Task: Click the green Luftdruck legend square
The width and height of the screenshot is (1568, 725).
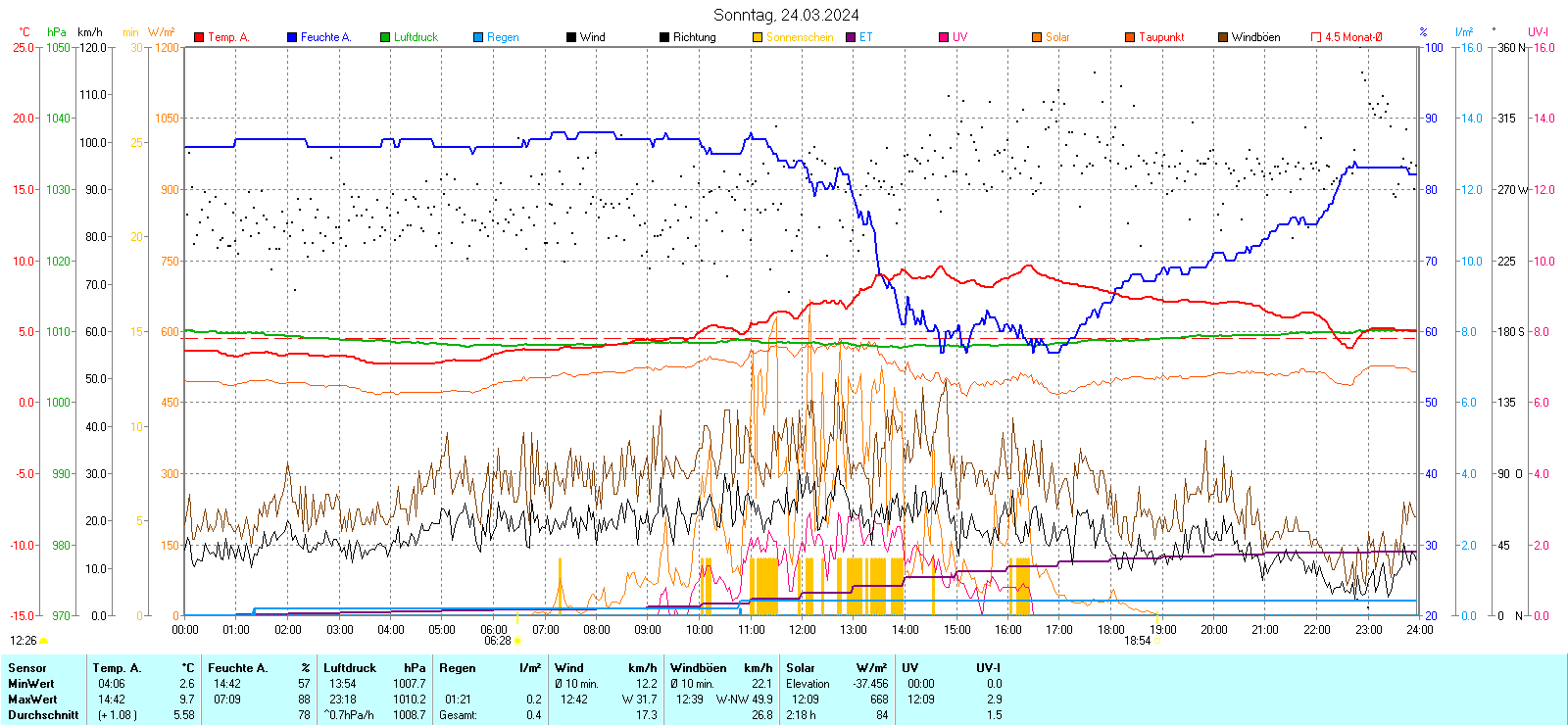Action: coord(385,37)
